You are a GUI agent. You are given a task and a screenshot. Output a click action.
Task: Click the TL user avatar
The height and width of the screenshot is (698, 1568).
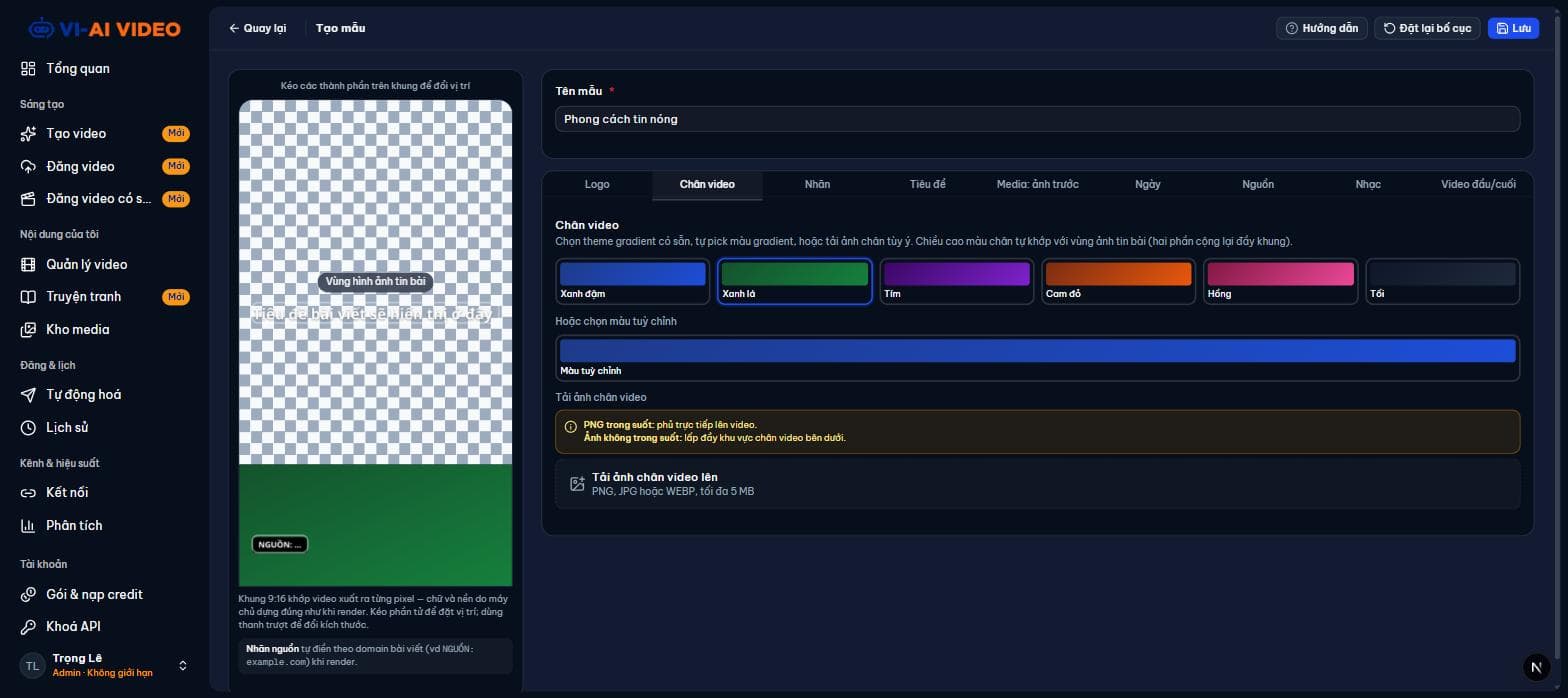32,666
